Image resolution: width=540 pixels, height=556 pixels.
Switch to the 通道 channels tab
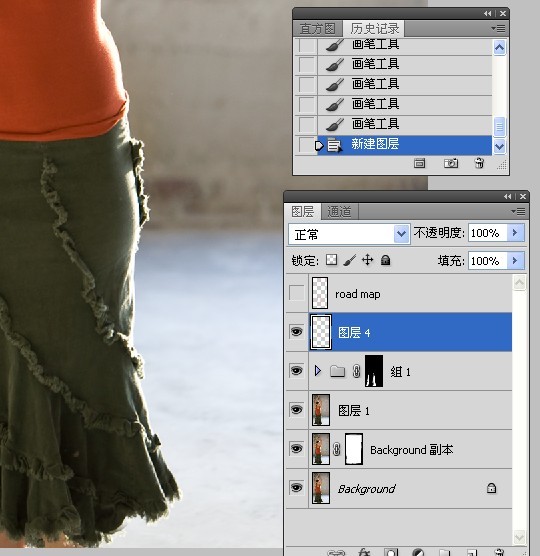pos(339,212)
